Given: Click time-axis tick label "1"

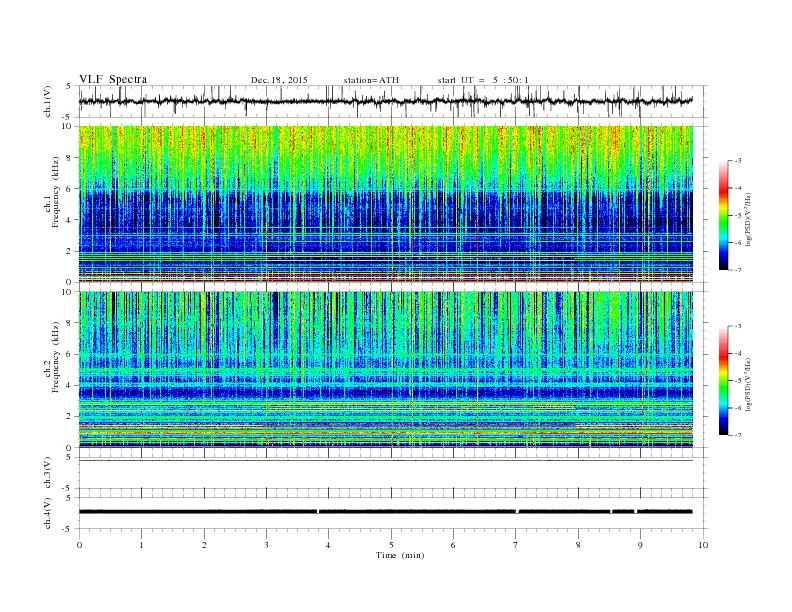Looking at the screenshot, I should click(141, 545).
